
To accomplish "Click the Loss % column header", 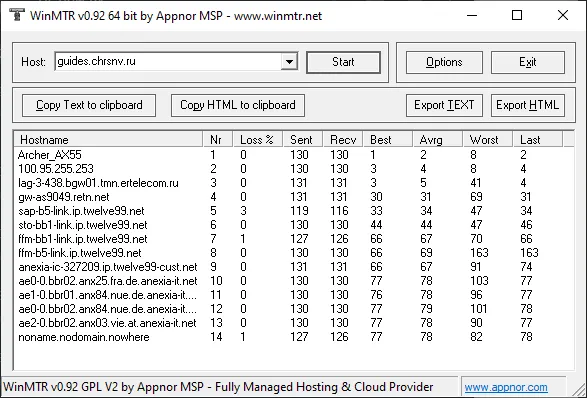I will tap(258, 140).
